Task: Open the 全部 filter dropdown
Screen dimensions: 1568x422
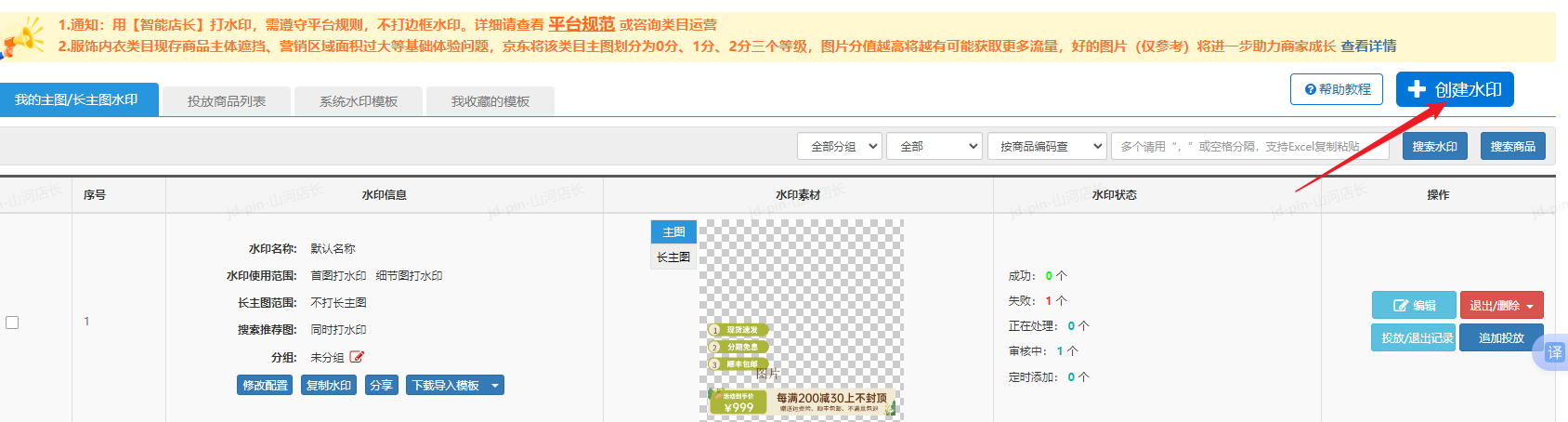Action: [x=934, y=146]
